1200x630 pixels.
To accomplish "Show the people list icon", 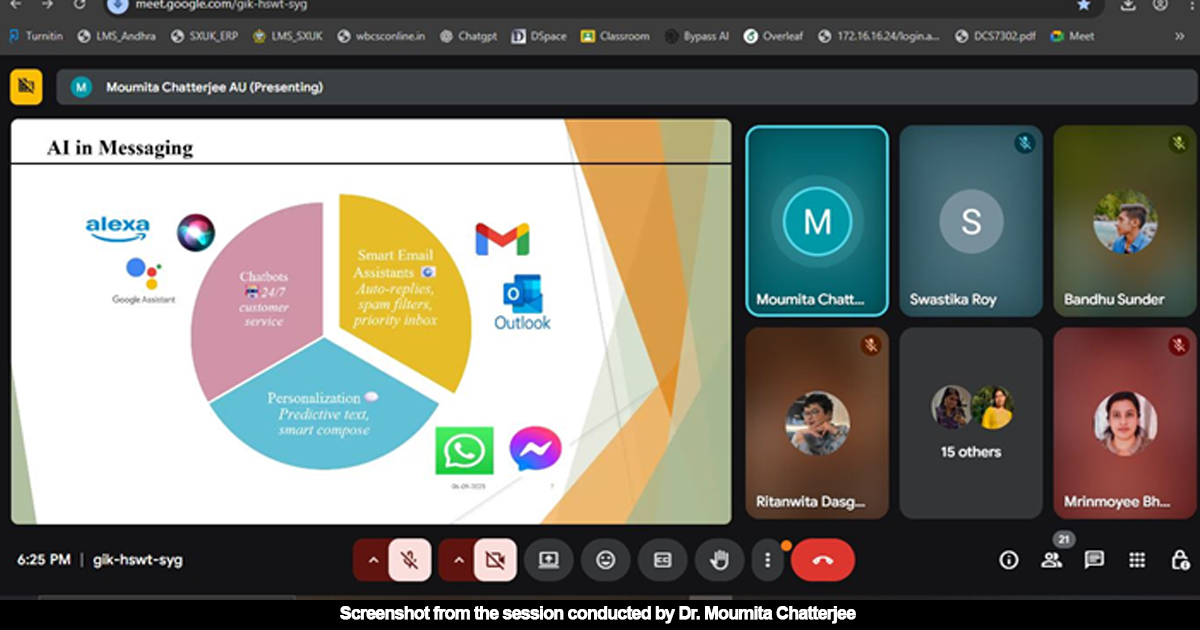I will point(1051,560).
